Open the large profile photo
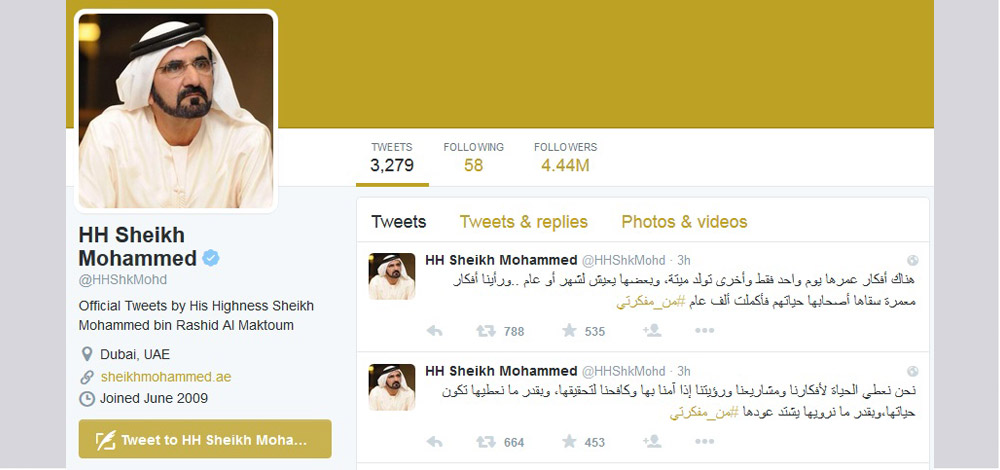 tap(176, 110)
